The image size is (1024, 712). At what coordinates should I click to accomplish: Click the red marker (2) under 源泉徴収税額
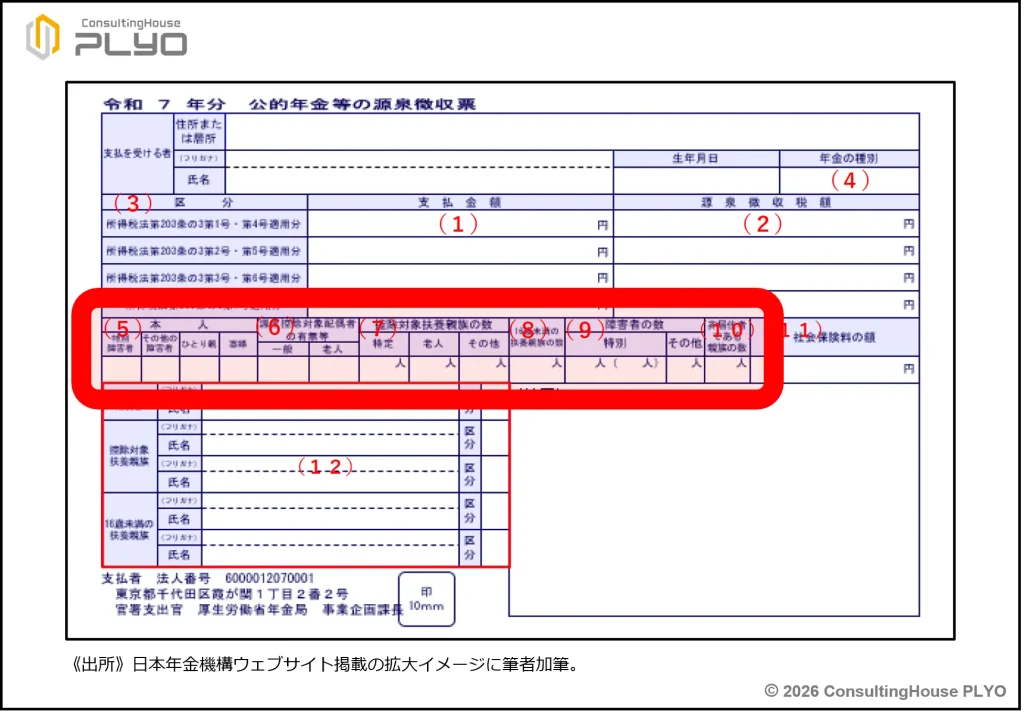(762, 225)
